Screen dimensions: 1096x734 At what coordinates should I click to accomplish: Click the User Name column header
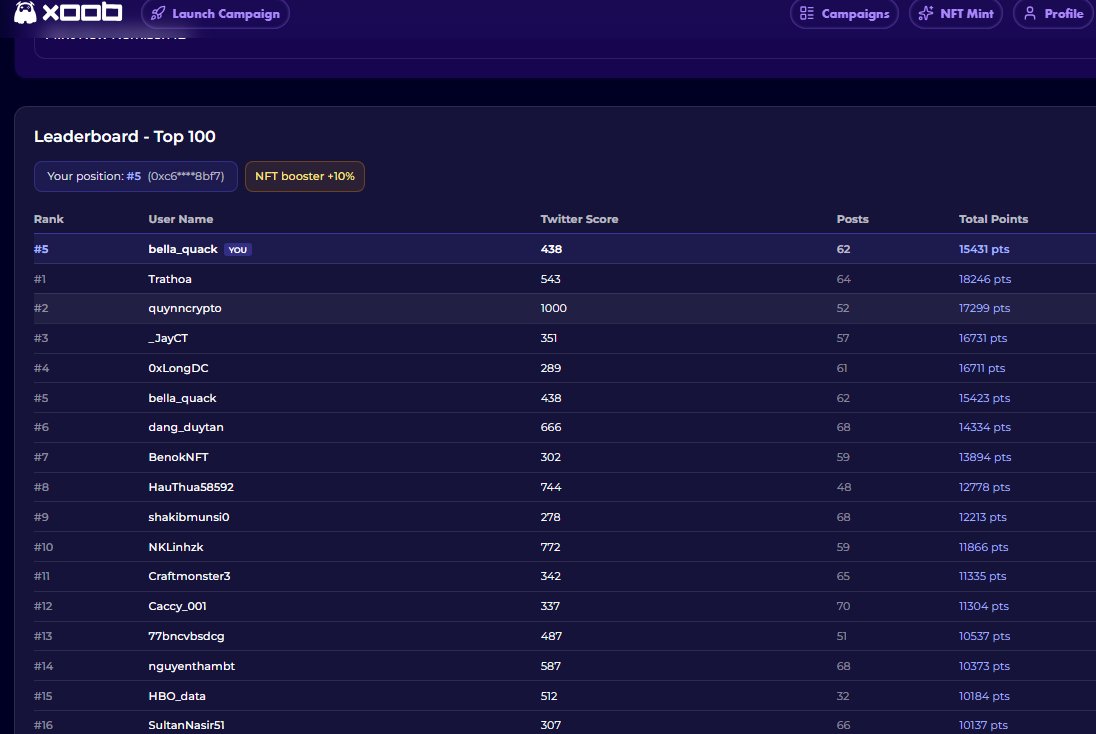tap(180, 219)
